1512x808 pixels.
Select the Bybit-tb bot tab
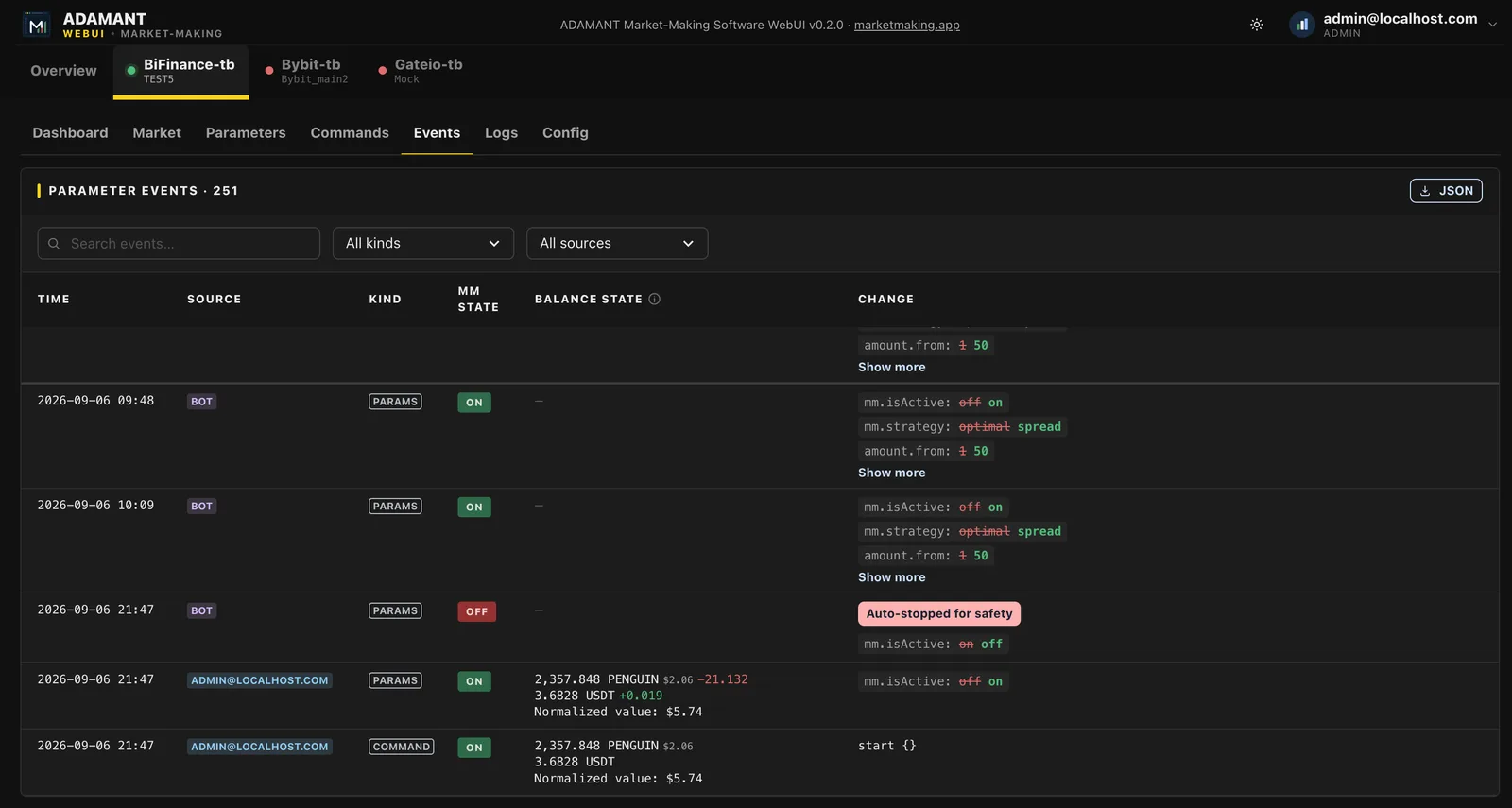pyautogui.click(x=308, y=71)
